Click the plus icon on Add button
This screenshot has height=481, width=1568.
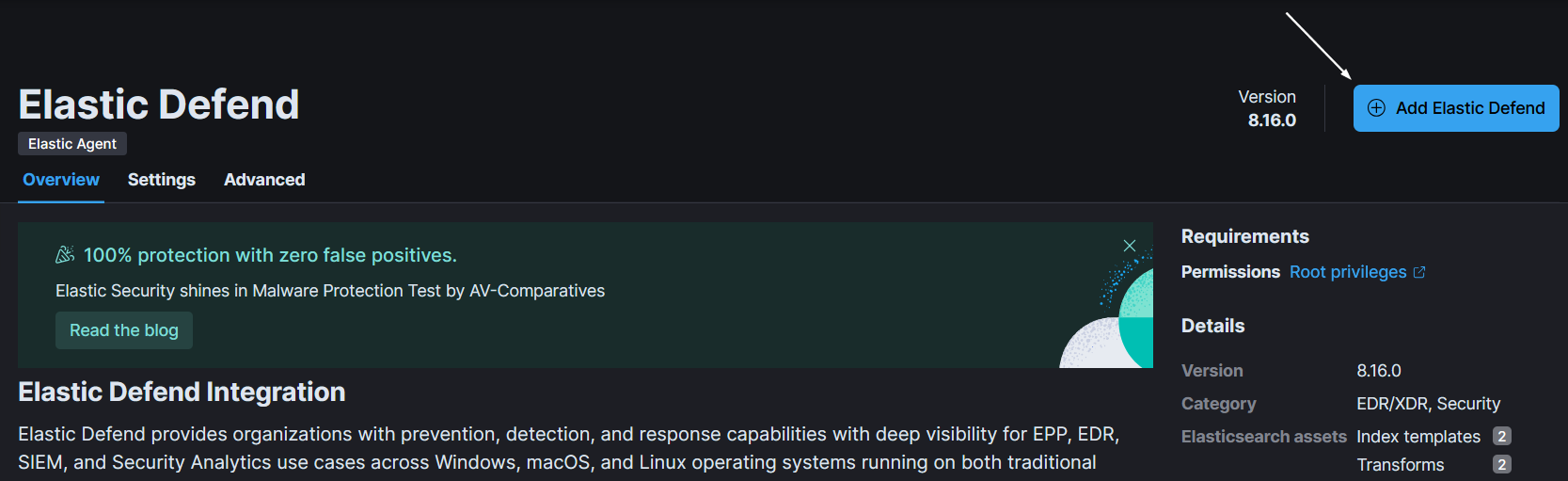pyautogui.click(x=1376, y=108)
